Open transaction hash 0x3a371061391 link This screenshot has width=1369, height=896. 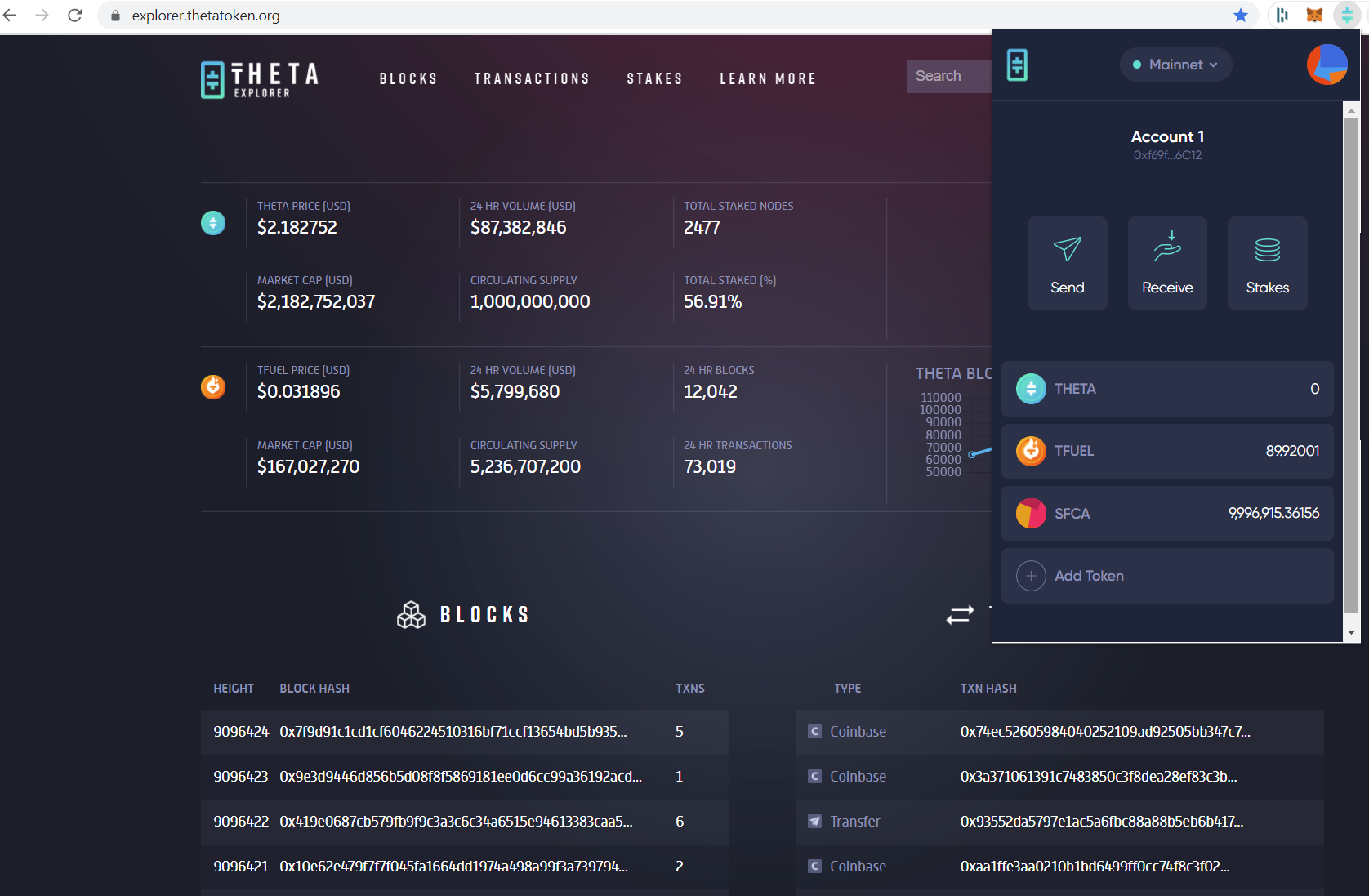click(x=1099, y=776)
